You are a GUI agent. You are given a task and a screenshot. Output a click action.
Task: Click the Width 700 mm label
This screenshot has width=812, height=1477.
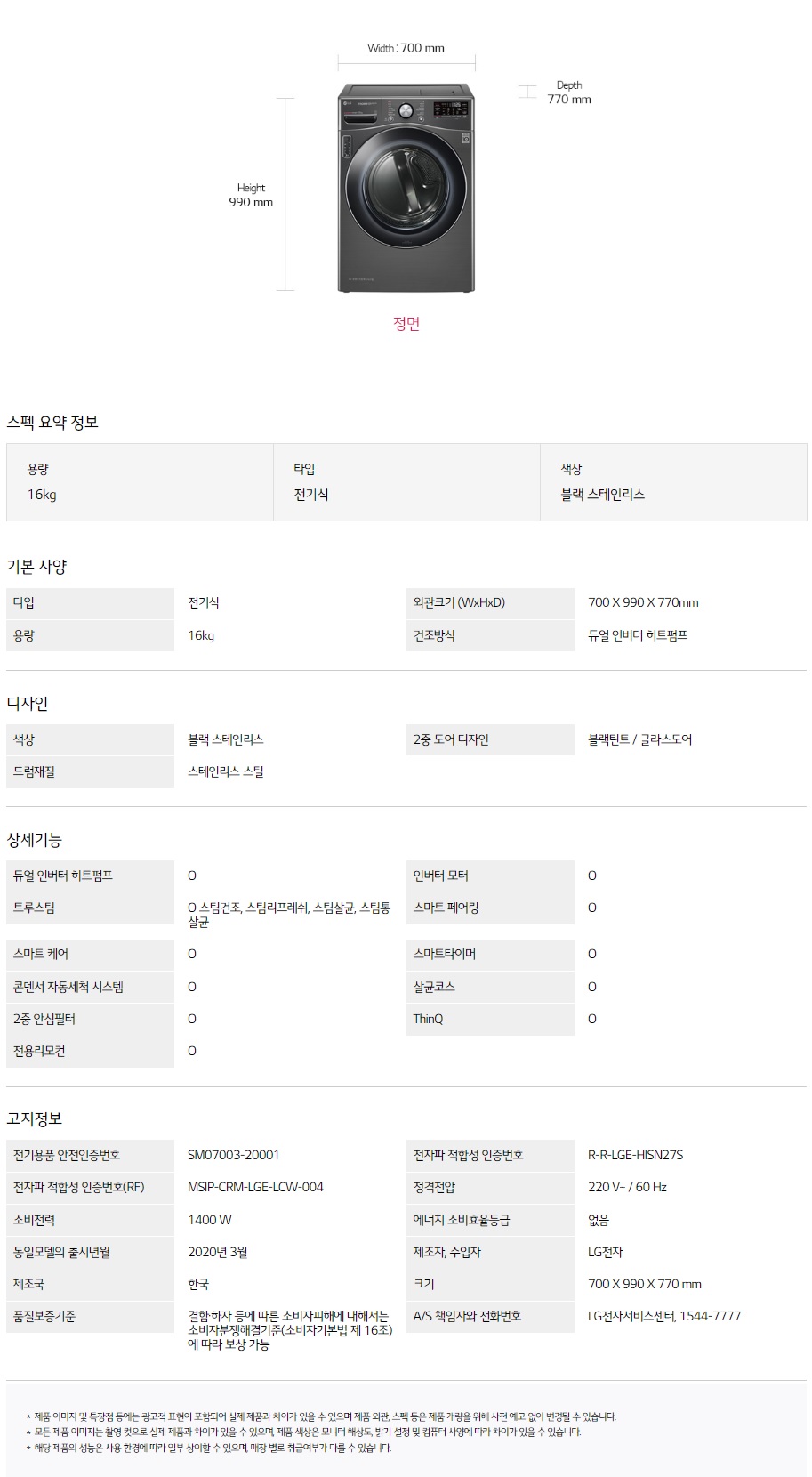(x=406, y=48)
